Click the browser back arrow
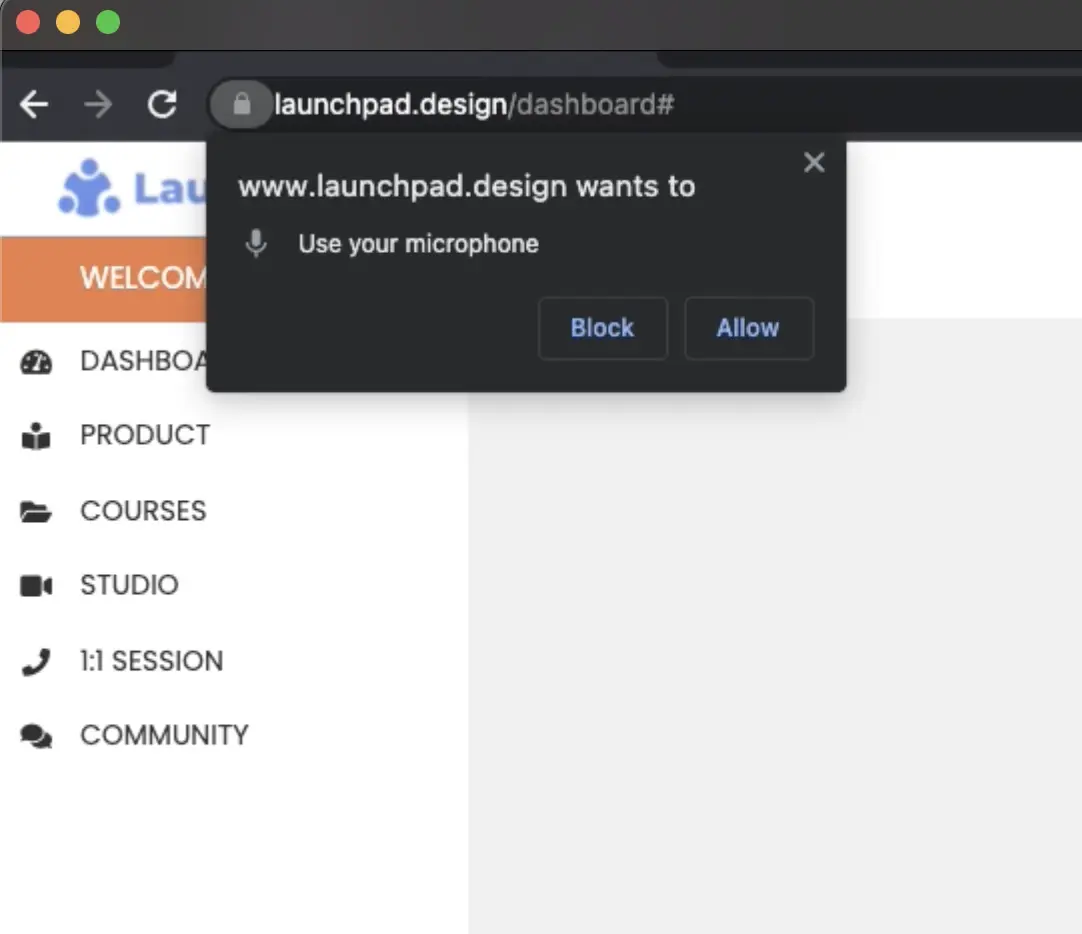The width and height of the screenshot is (1082, 934). click(x=34, y=105)
